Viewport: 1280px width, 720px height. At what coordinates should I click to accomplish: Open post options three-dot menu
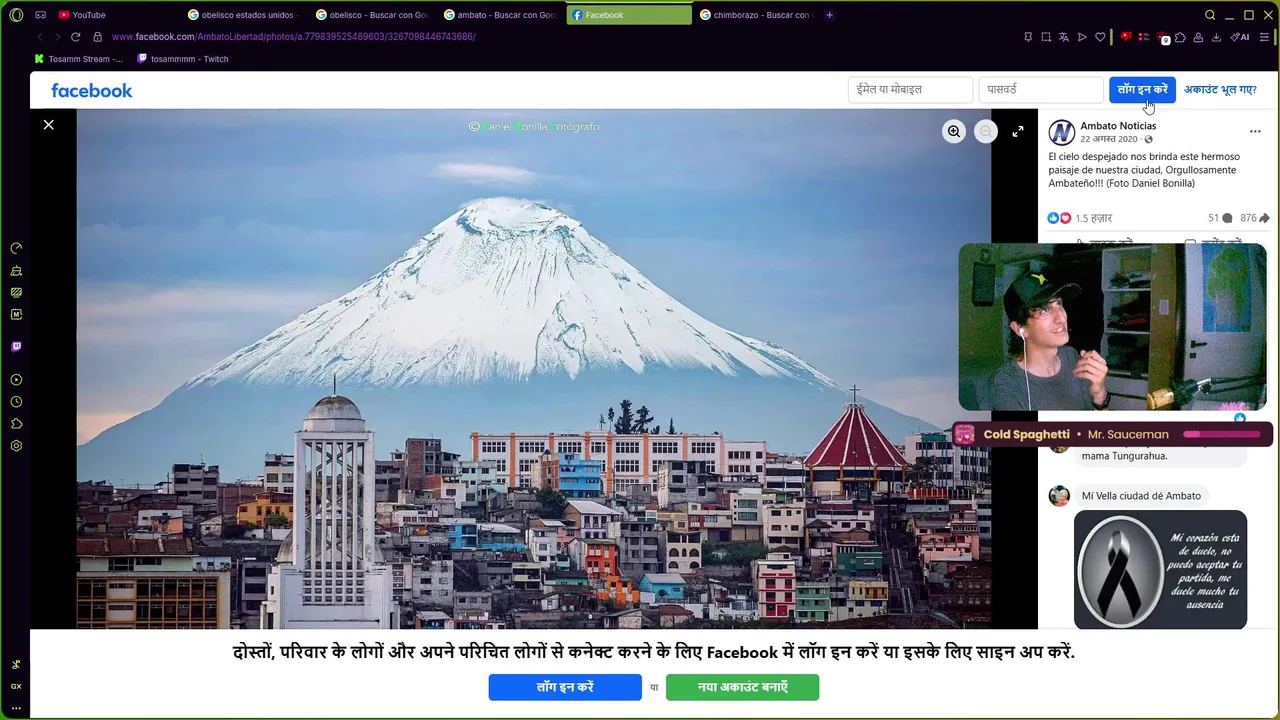tap(1255, 131)
